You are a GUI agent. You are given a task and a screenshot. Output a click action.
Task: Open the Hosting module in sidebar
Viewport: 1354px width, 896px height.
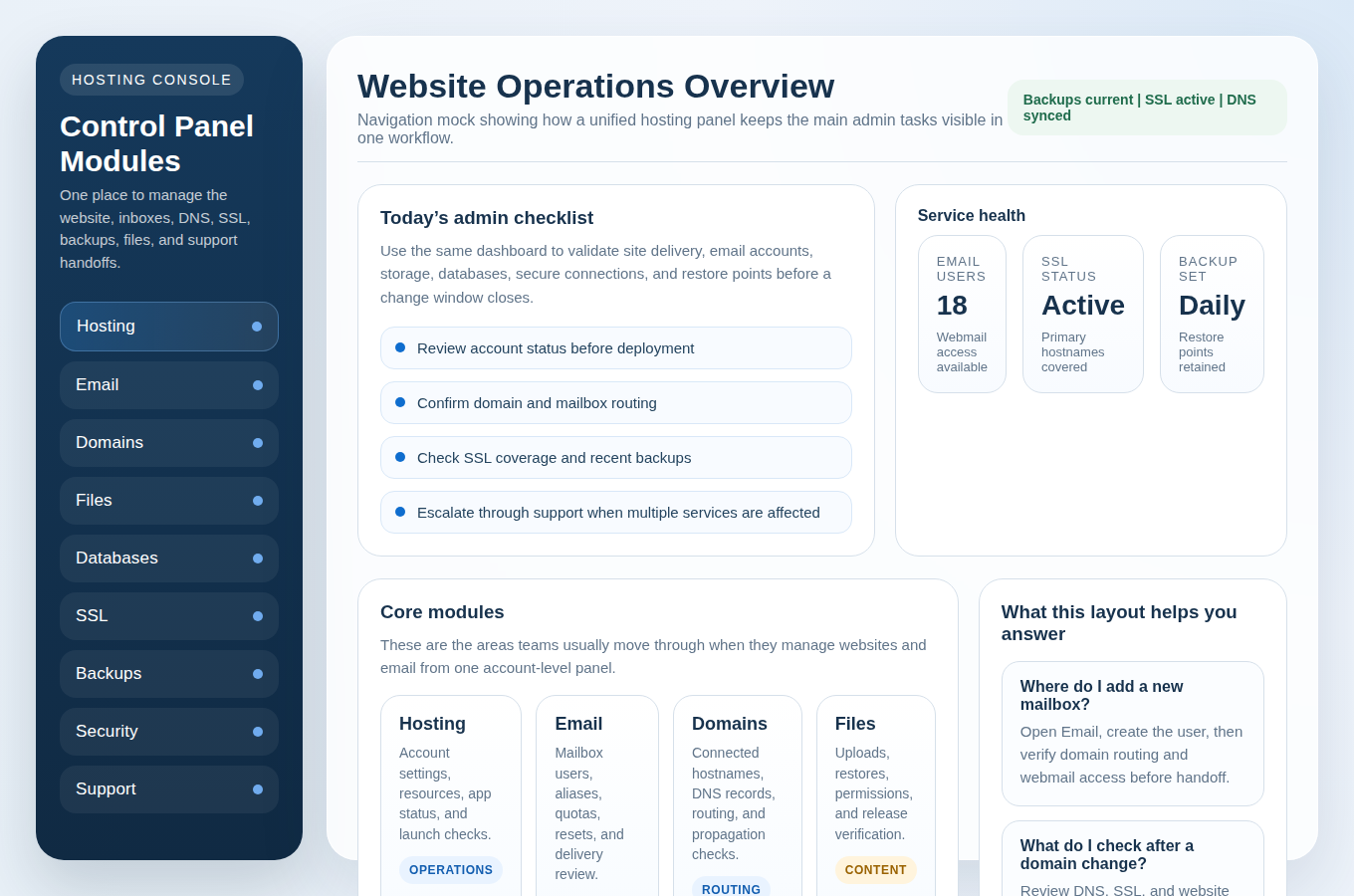coord(169,327)
